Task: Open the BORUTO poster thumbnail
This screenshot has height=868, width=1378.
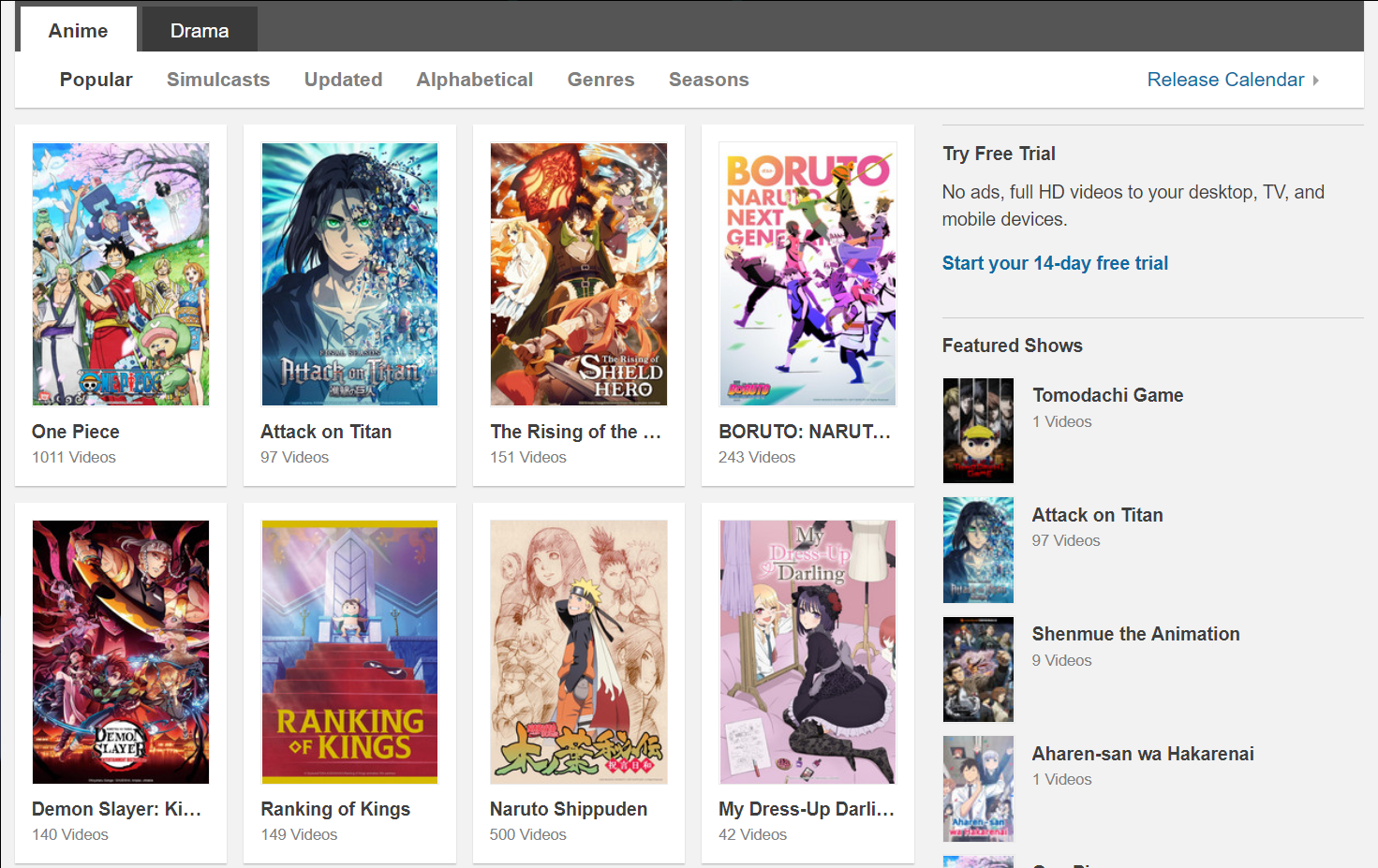Action: click(808, 274)
